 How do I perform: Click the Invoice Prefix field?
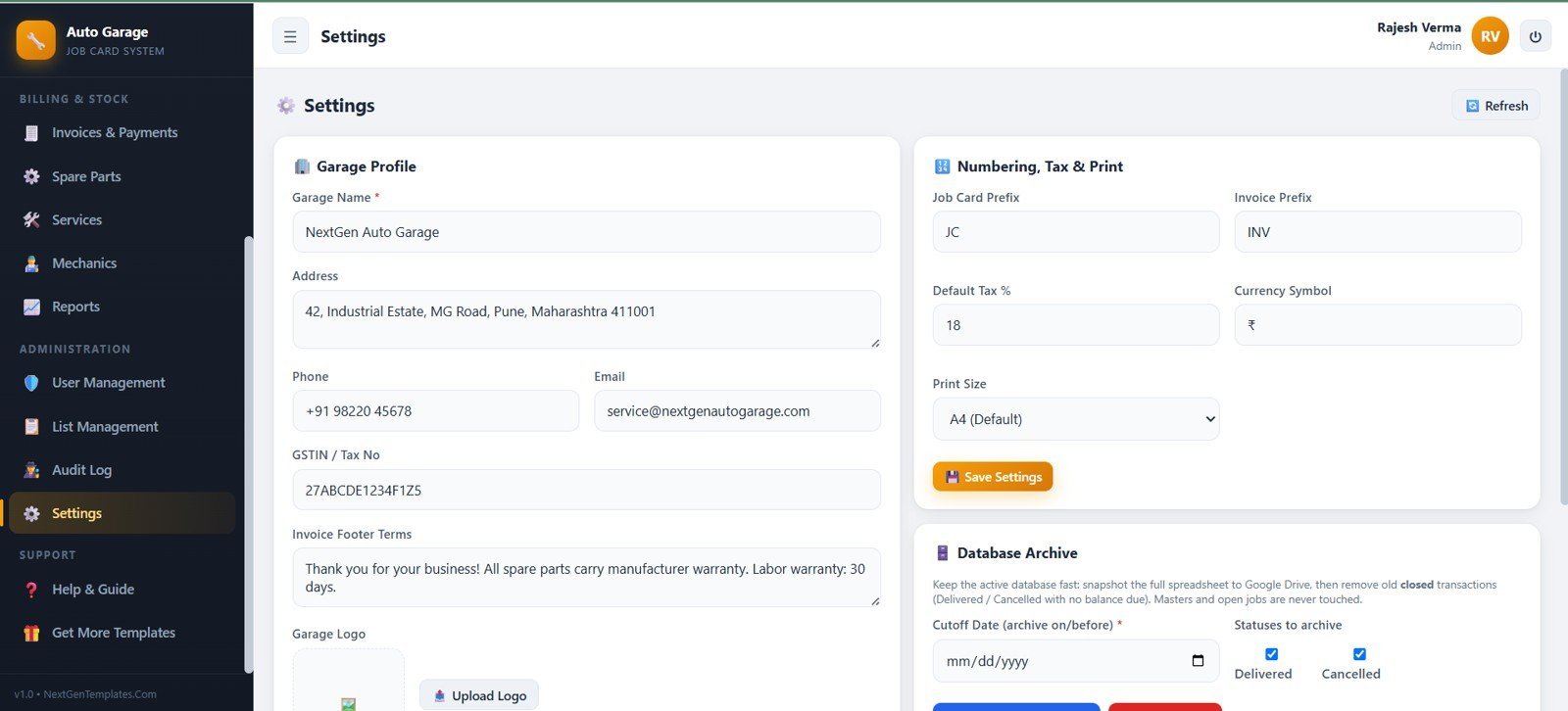(1378, 232)
